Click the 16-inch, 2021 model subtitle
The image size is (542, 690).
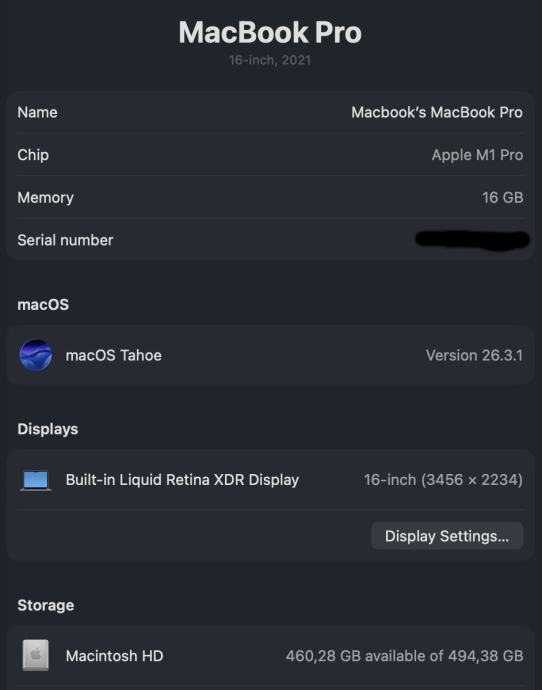coord(270,60)
